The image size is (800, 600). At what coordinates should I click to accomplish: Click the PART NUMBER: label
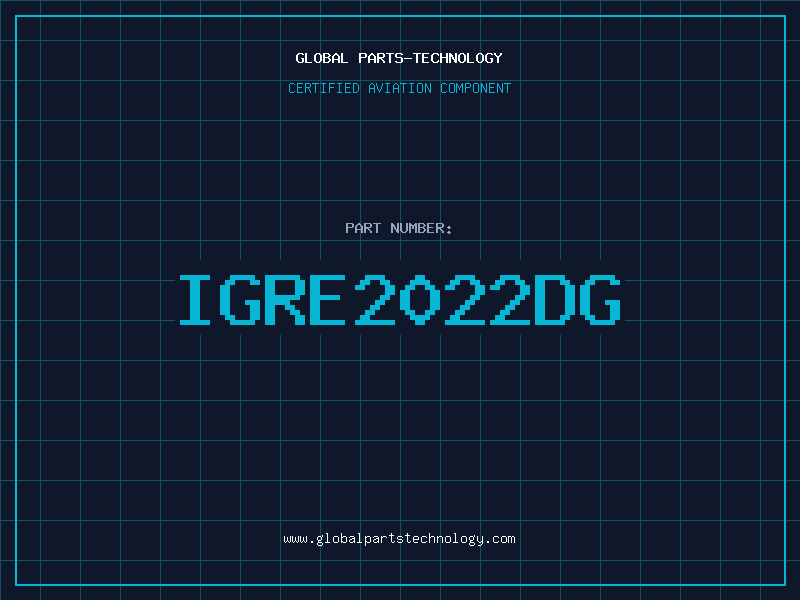point(398,228)
